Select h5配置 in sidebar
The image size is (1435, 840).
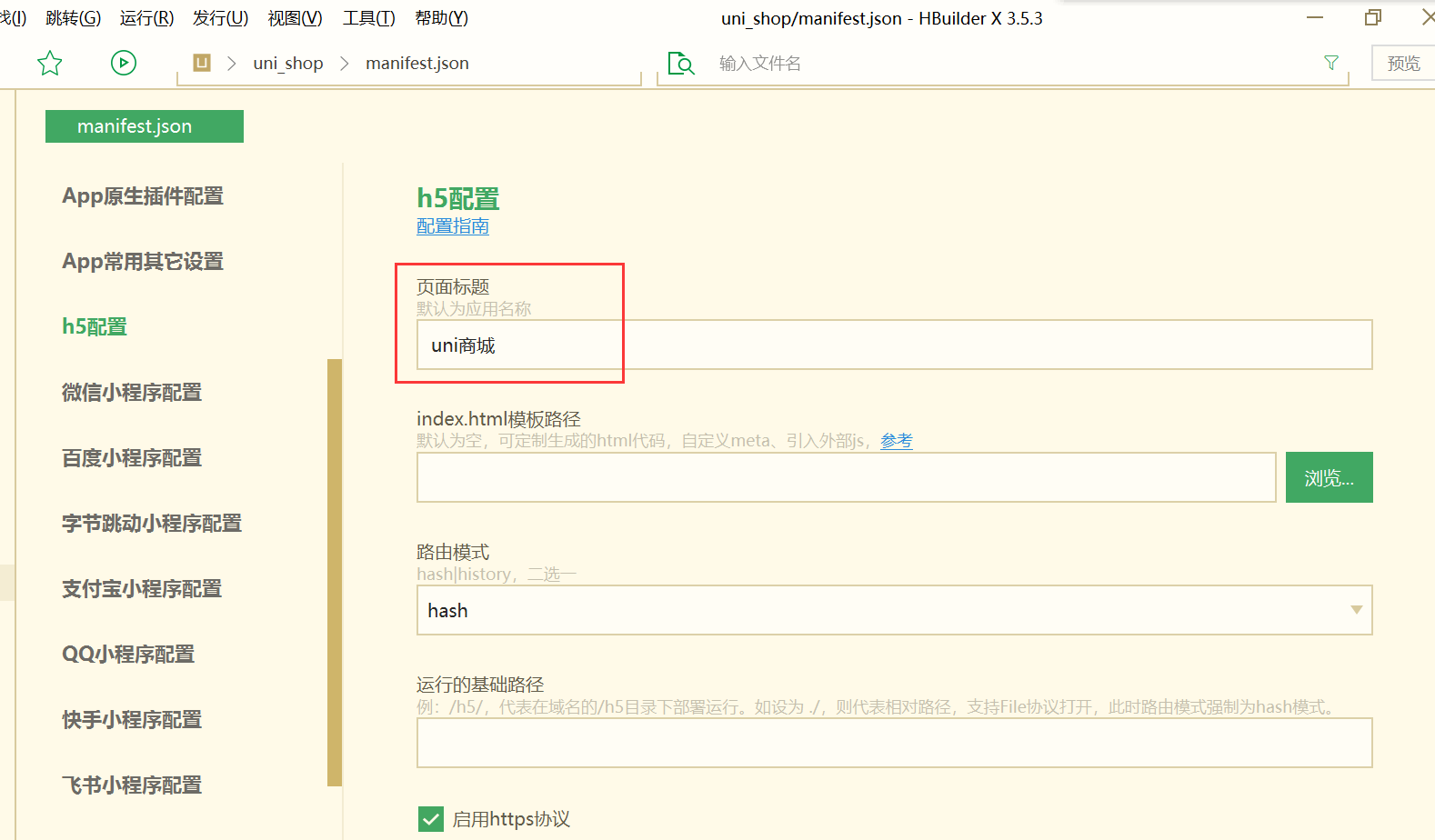[95, 327]
